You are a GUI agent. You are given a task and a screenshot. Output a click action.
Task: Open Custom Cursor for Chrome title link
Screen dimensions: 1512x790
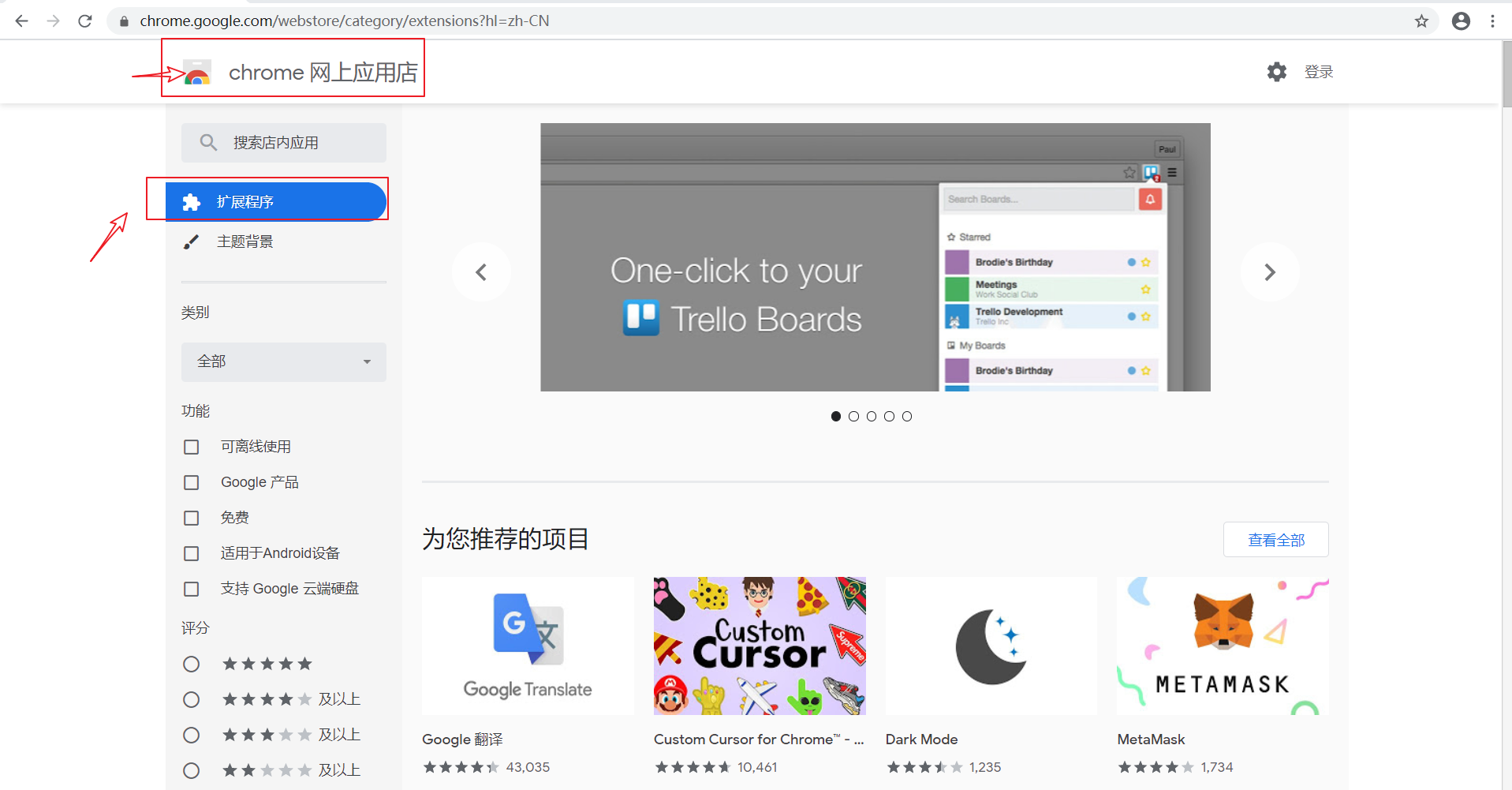759,739
